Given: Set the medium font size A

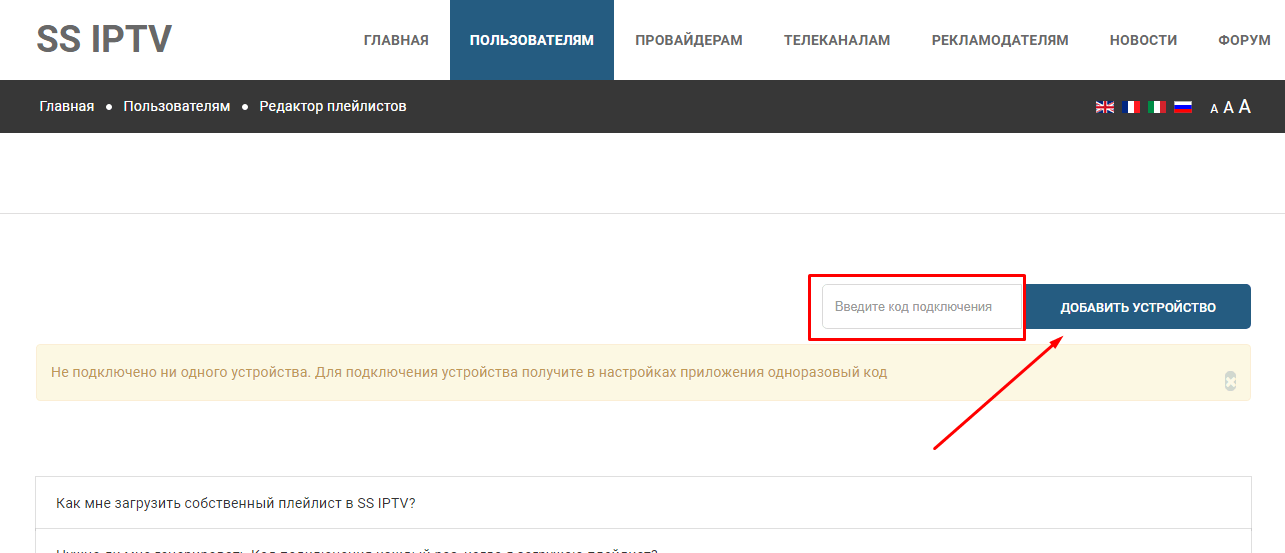Looking at the screenshot, I should pyautogui.click(x=1228, y=108).
